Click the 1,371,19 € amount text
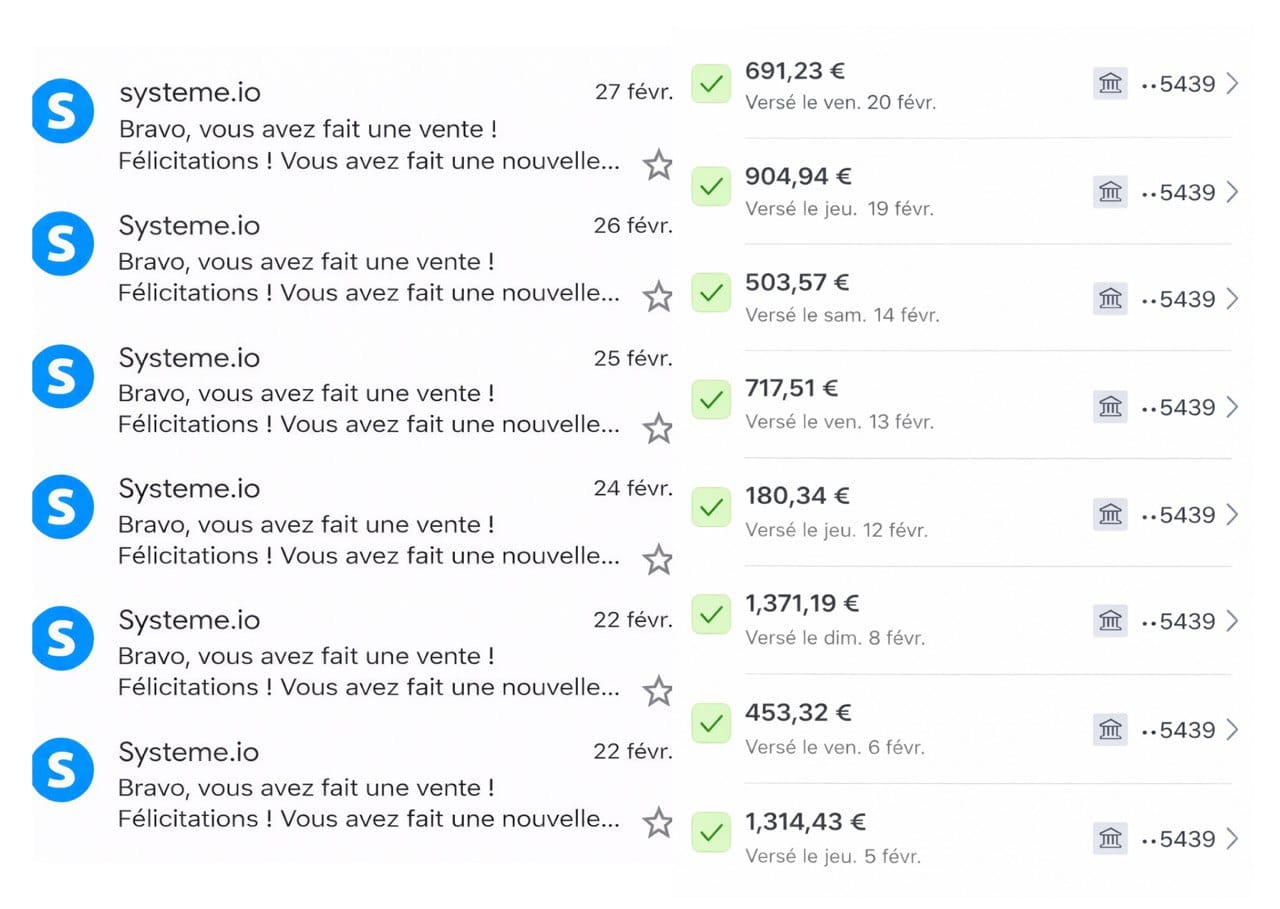This screenshot has width=1280, height=909. click(802, 604)
